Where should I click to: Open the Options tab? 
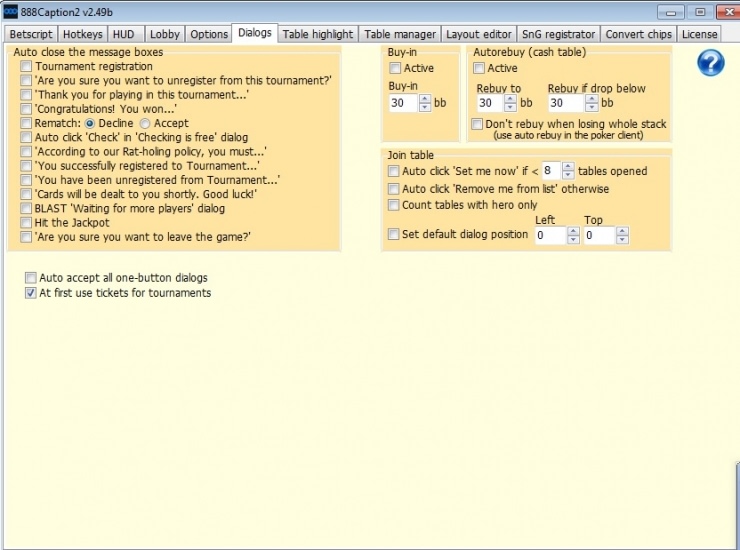[x=209, y=34]
